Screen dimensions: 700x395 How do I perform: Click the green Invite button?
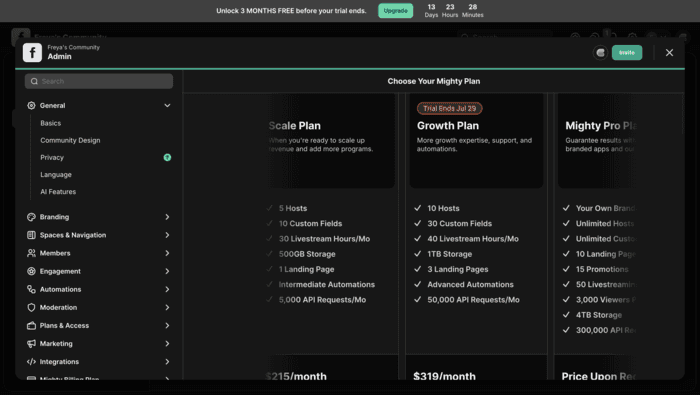coord(627,53)
